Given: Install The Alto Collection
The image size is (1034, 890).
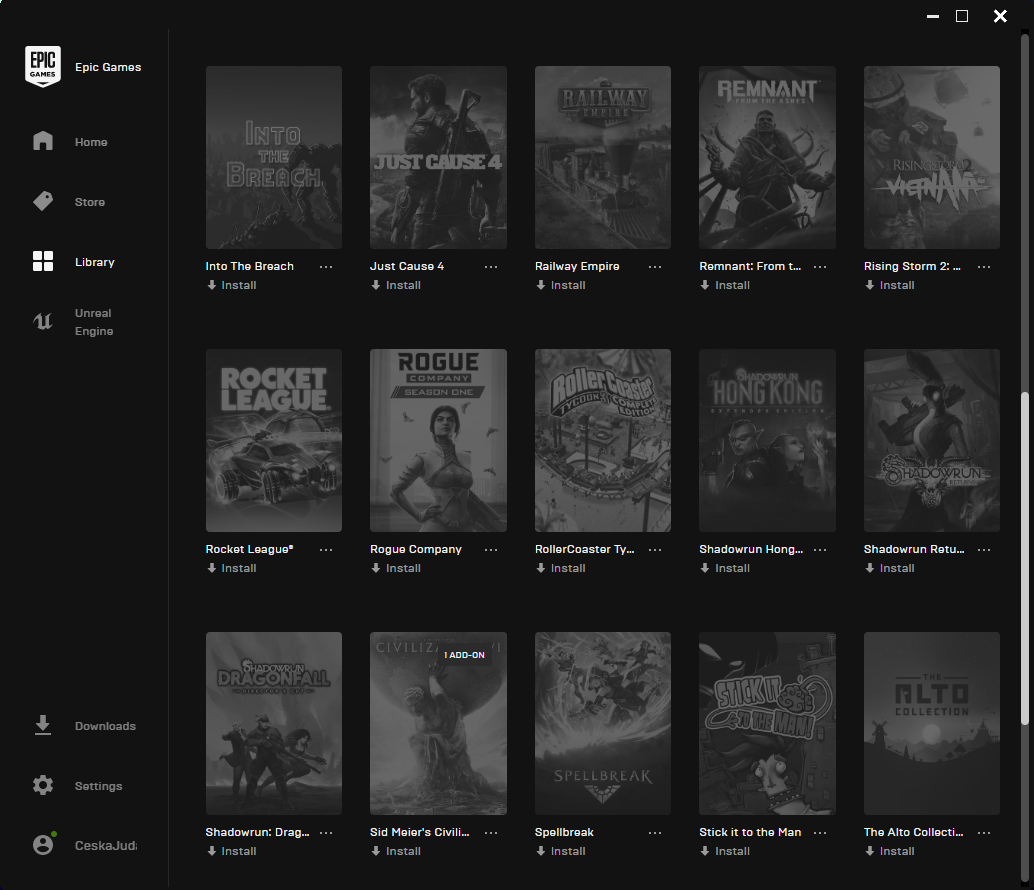Looking at the screenshot, I should tap(890, 851).
